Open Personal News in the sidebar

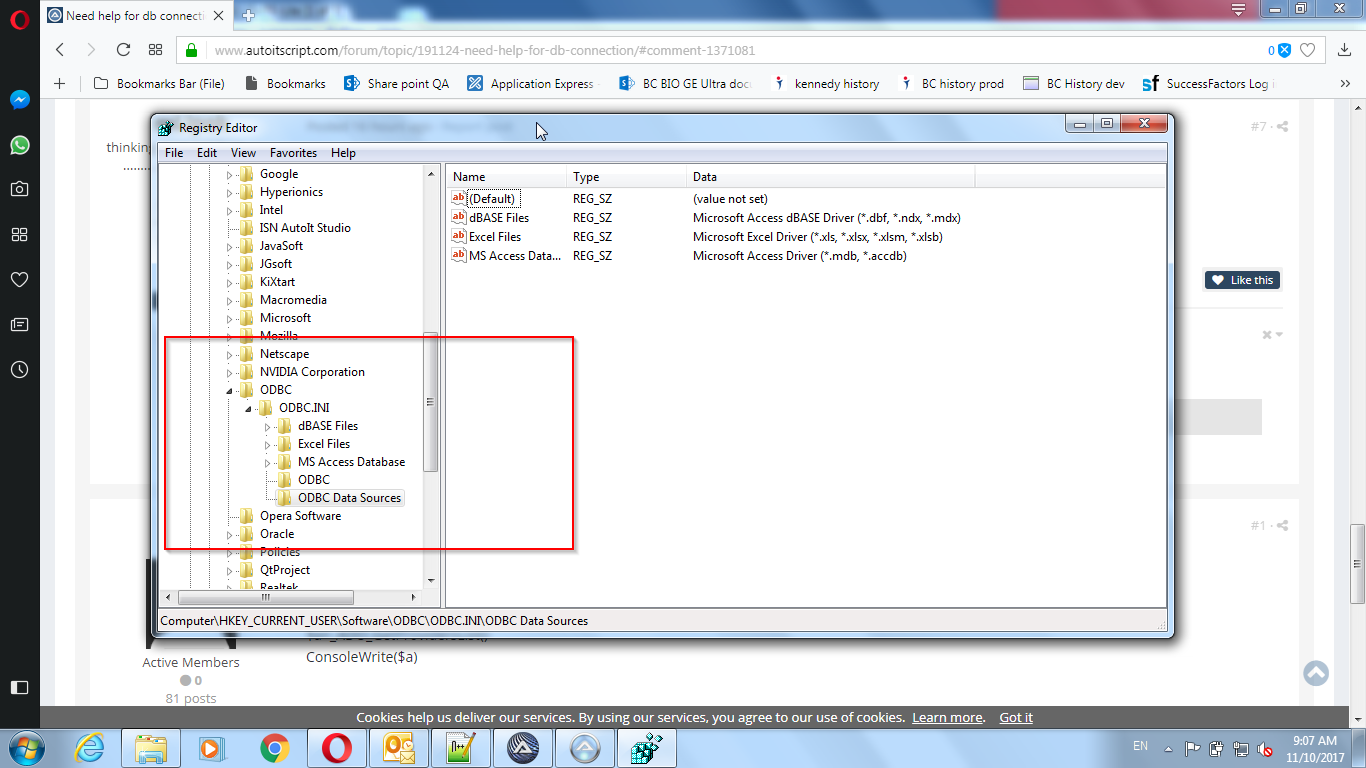[x=19, y=324]
